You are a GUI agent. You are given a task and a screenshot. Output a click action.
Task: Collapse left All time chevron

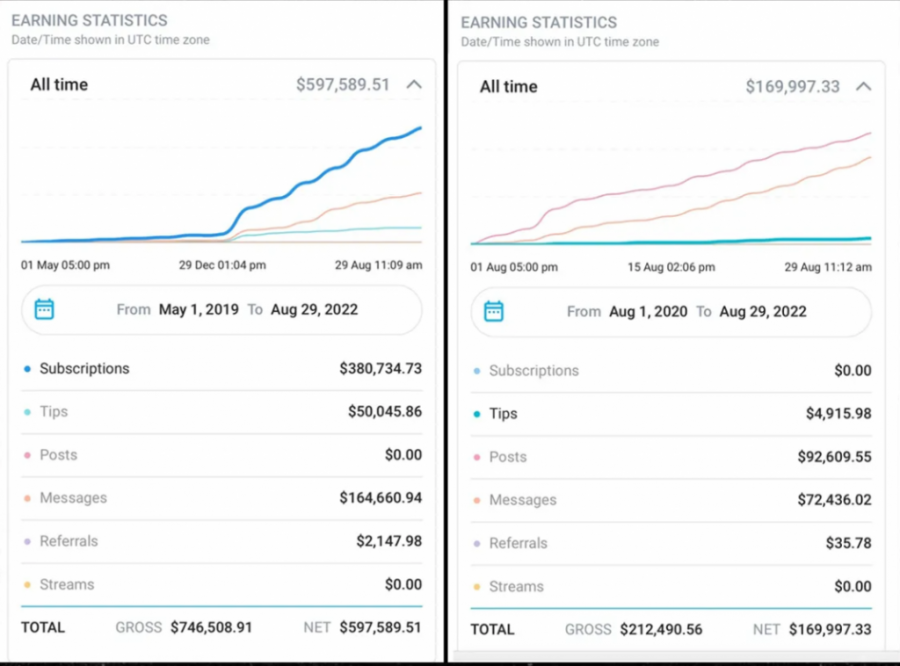tap(414, 85)
